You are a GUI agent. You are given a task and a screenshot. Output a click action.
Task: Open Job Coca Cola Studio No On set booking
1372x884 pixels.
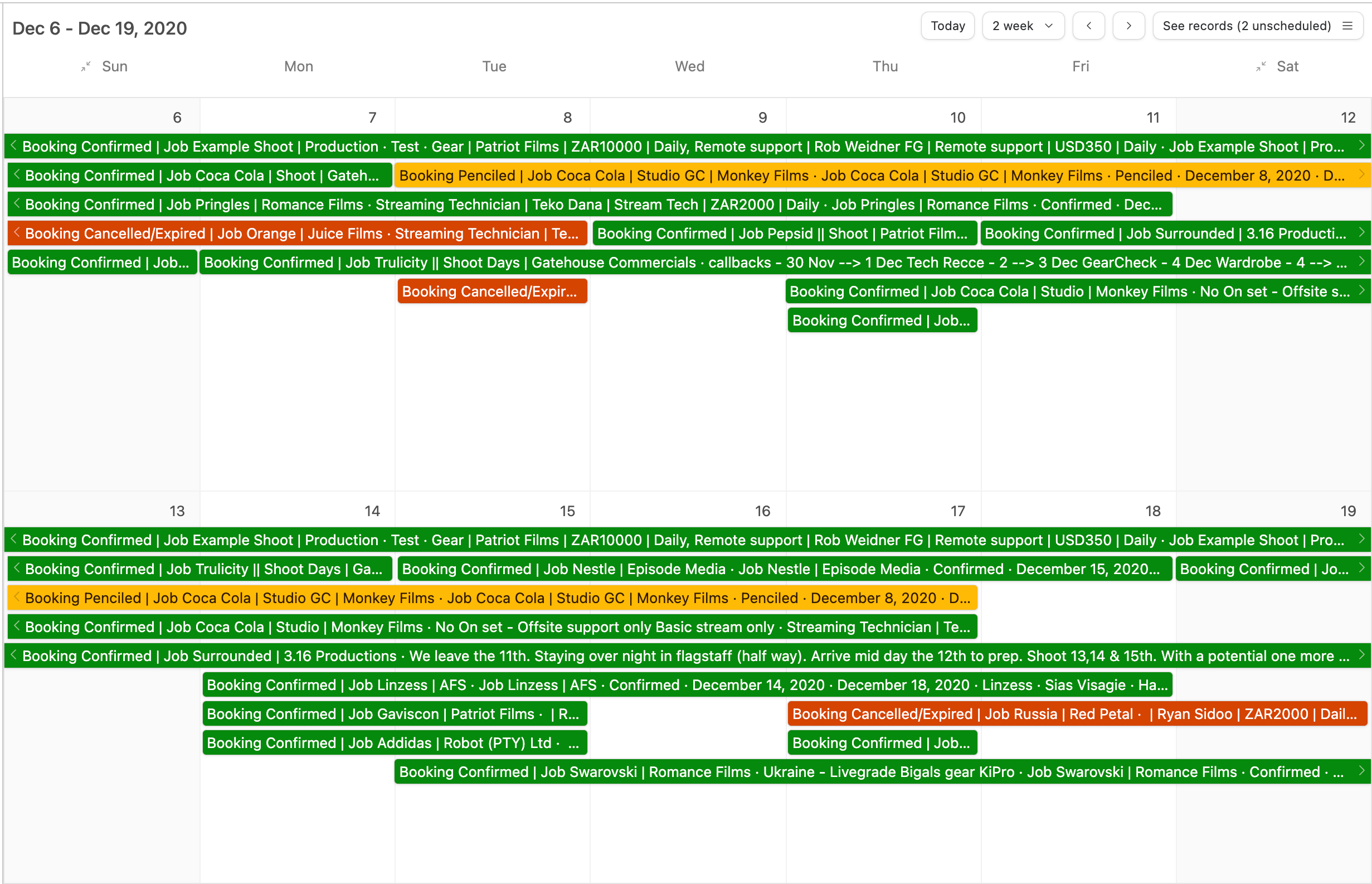pyautogui.click(x=492, y=627)
